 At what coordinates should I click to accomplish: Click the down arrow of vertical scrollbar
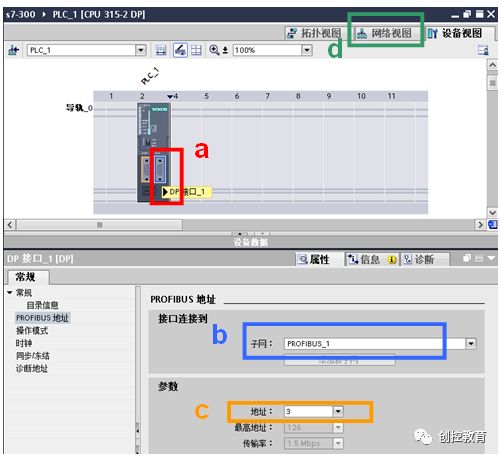point(492,213)
